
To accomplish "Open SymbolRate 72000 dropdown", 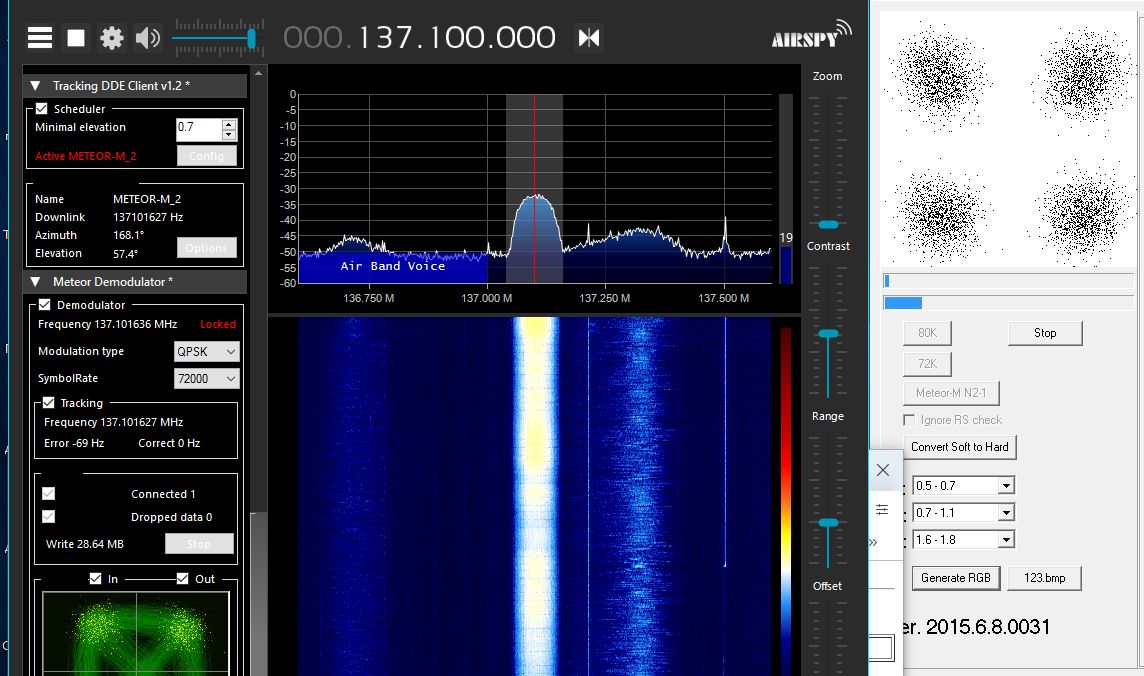I will (x=206, y=378).
